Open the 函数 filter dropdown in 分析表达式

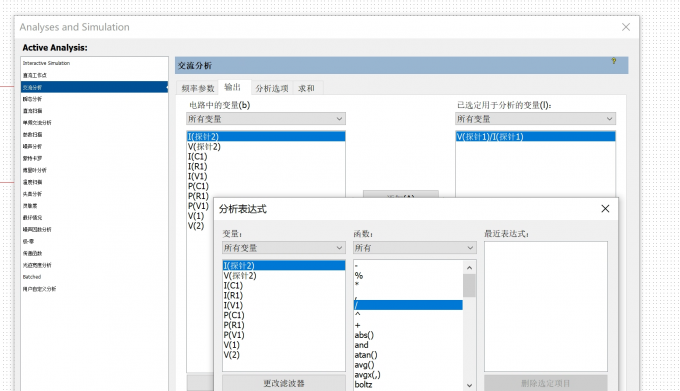(415, 248)
